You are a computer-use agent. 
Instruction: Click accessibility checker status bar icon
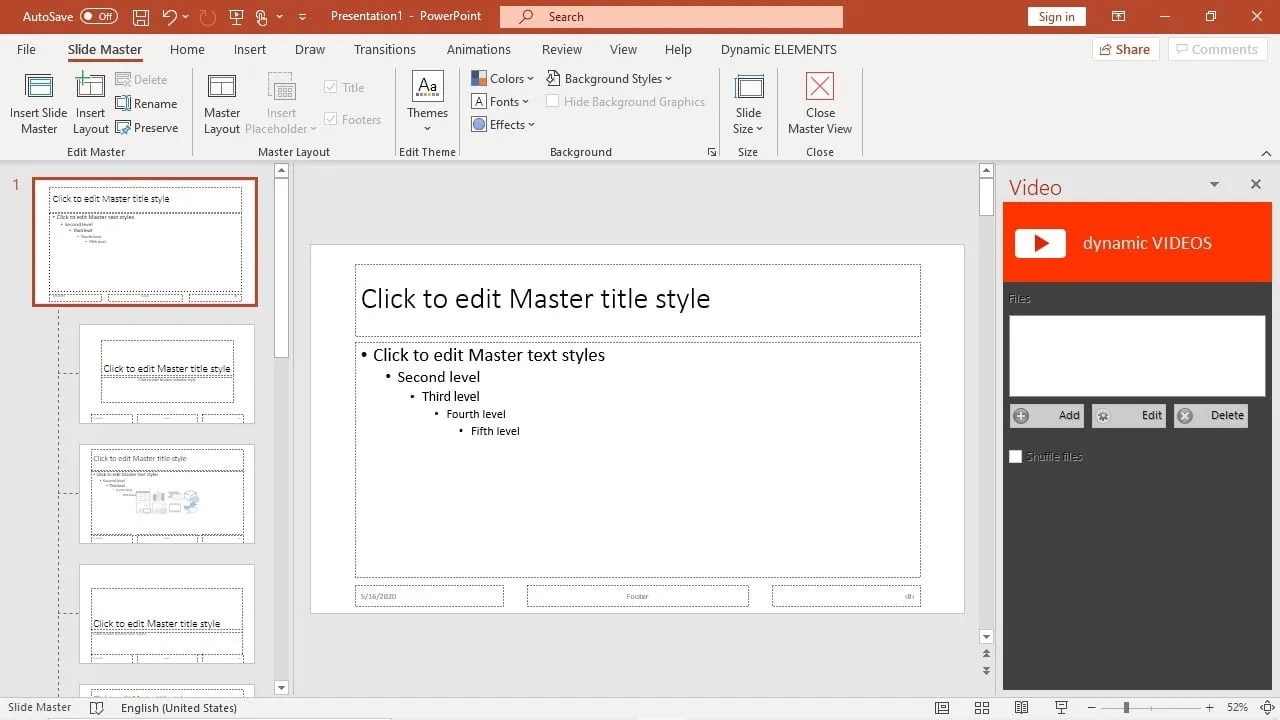(x=97, y=708)
